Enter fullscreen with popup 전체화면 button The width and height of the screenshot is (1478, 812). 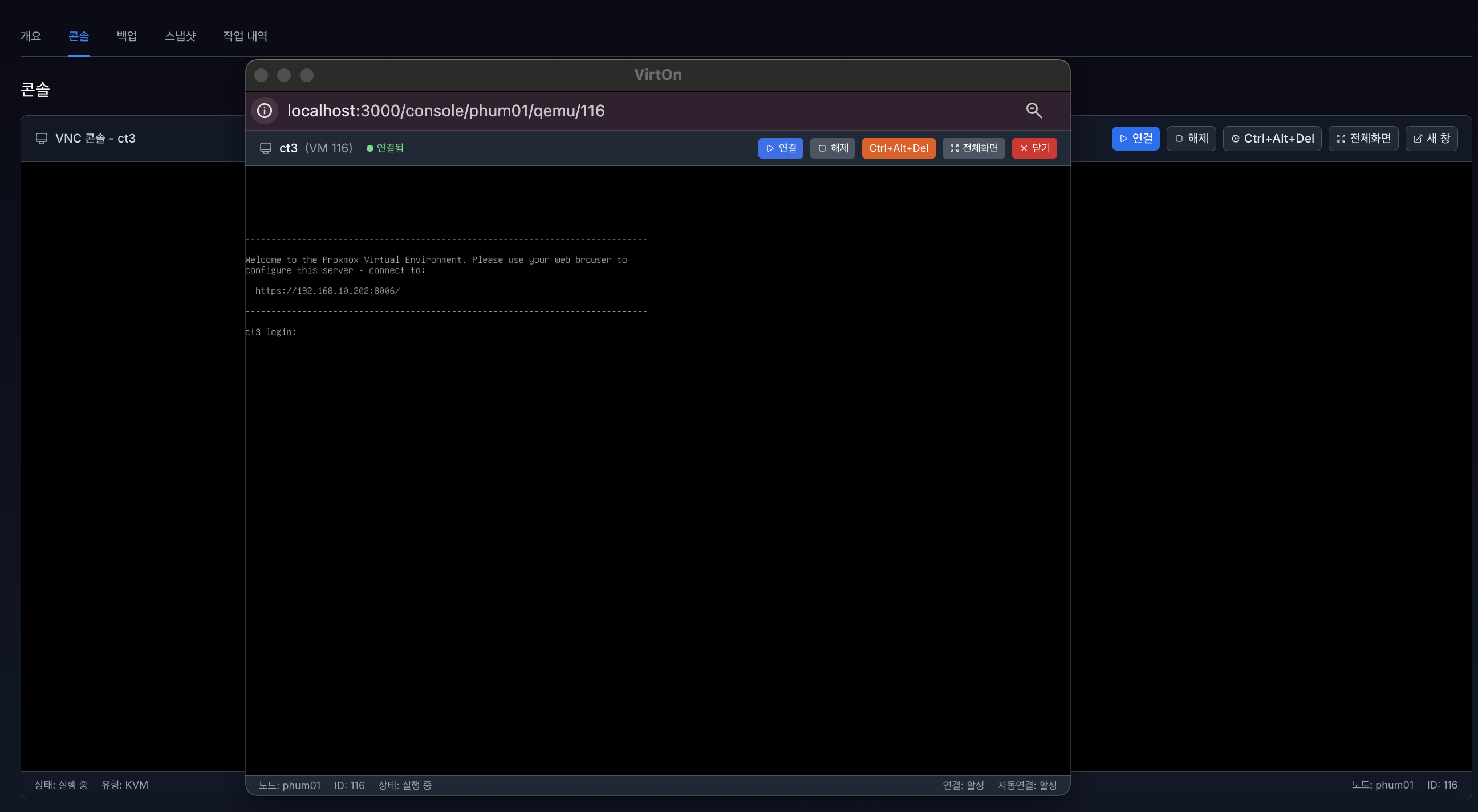[x=973, y=148]
